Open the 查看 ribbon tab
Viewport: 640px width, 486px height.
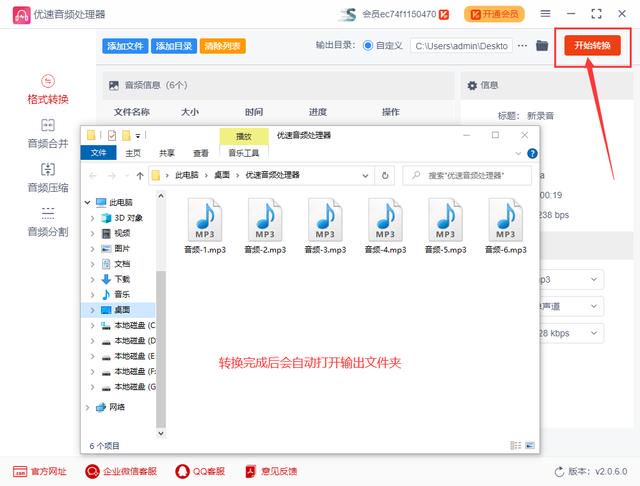(200, 153)
